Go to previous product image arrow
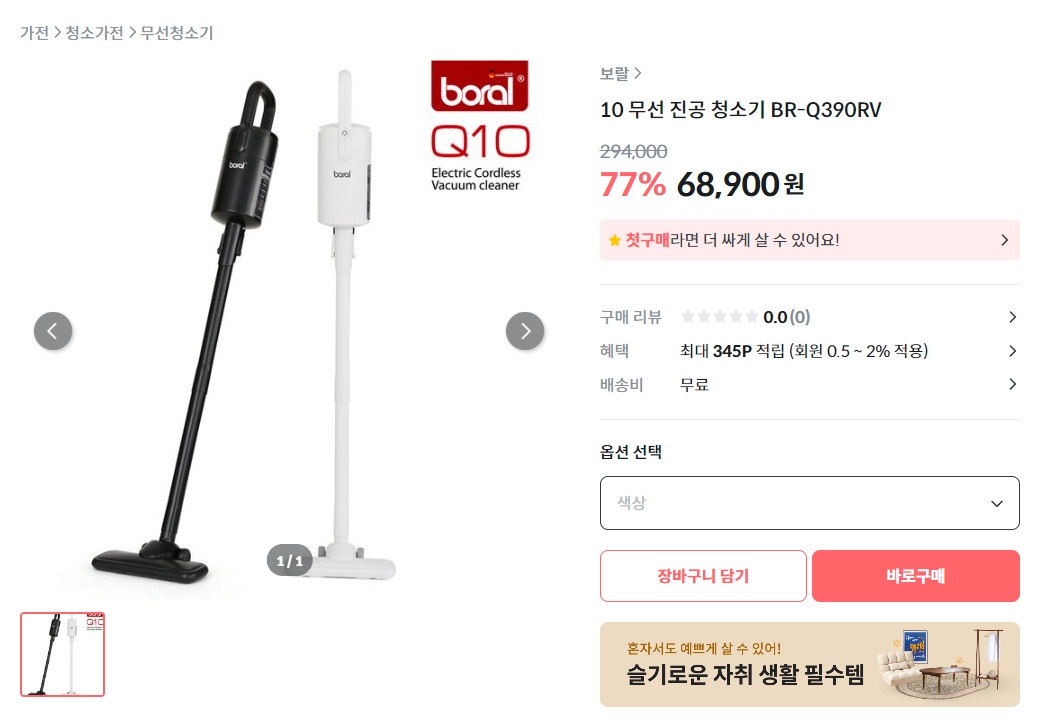 tap(53, 331)
